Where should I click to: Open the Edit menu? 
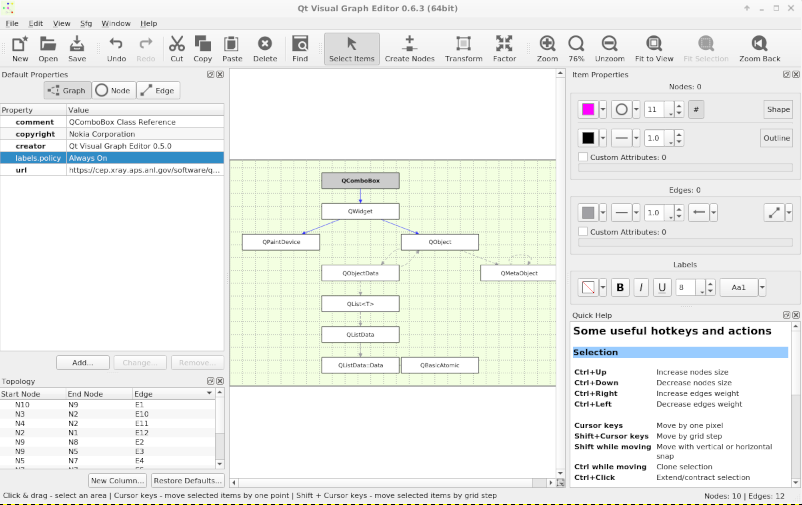click(x=36, y=24)
